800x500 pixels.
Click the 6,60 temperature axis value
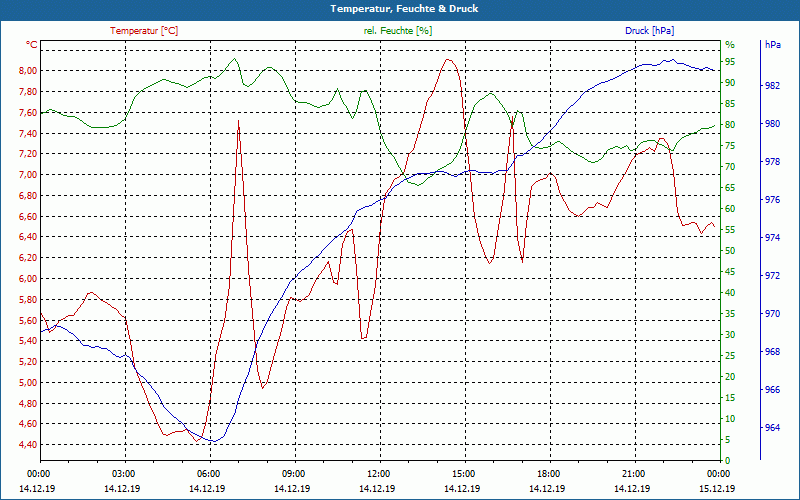coord(29,216)
